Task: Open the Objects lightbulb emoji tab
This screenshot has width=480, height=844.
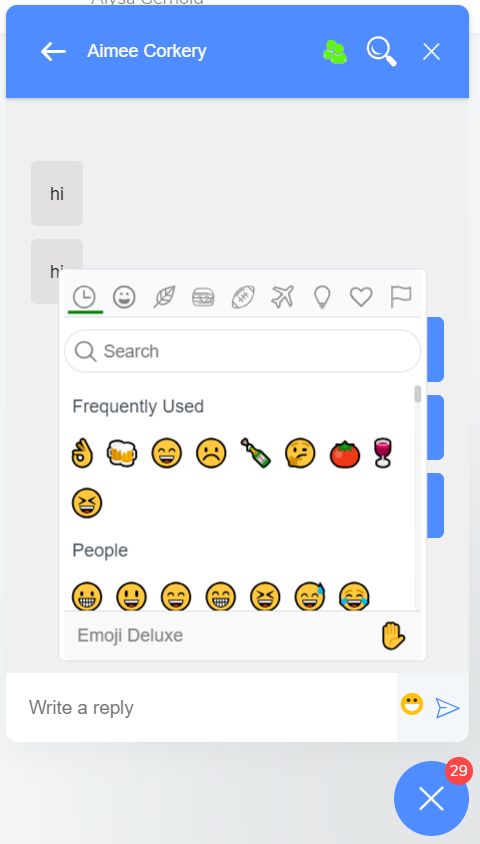Action: (322, 297)
